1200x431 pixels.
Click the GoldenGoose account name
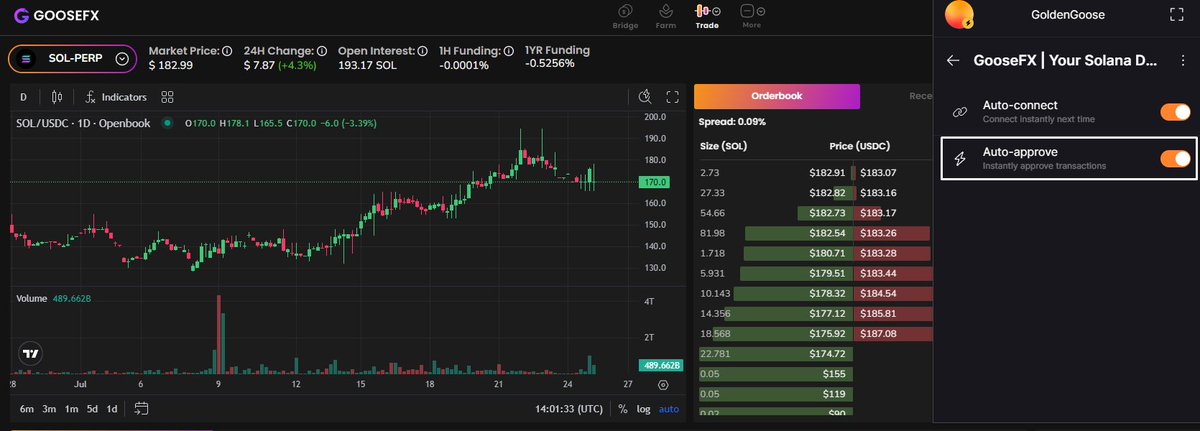coord(1069,15)
